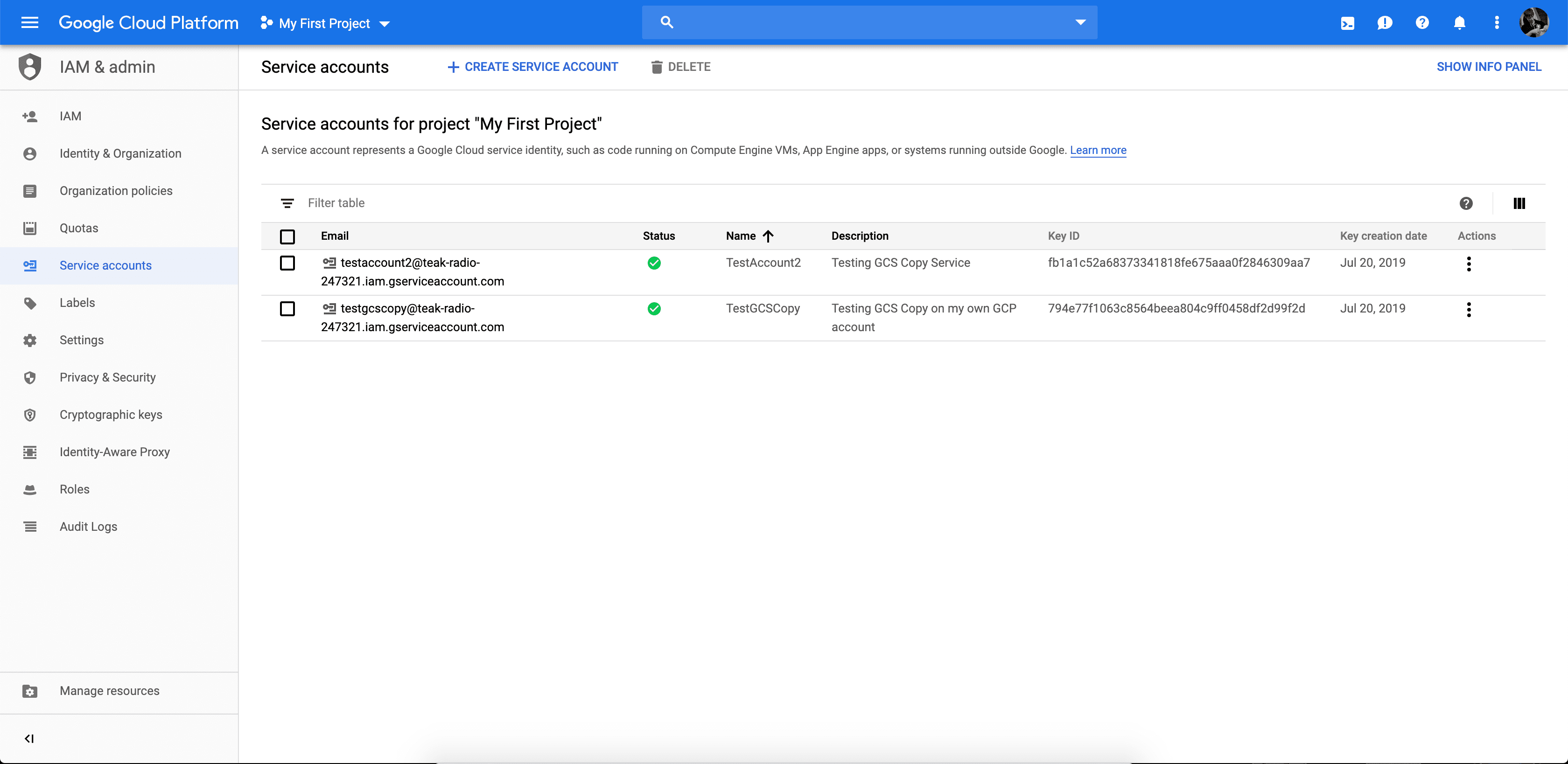Collapse the left sidebar panel

[x=28, y=738]
